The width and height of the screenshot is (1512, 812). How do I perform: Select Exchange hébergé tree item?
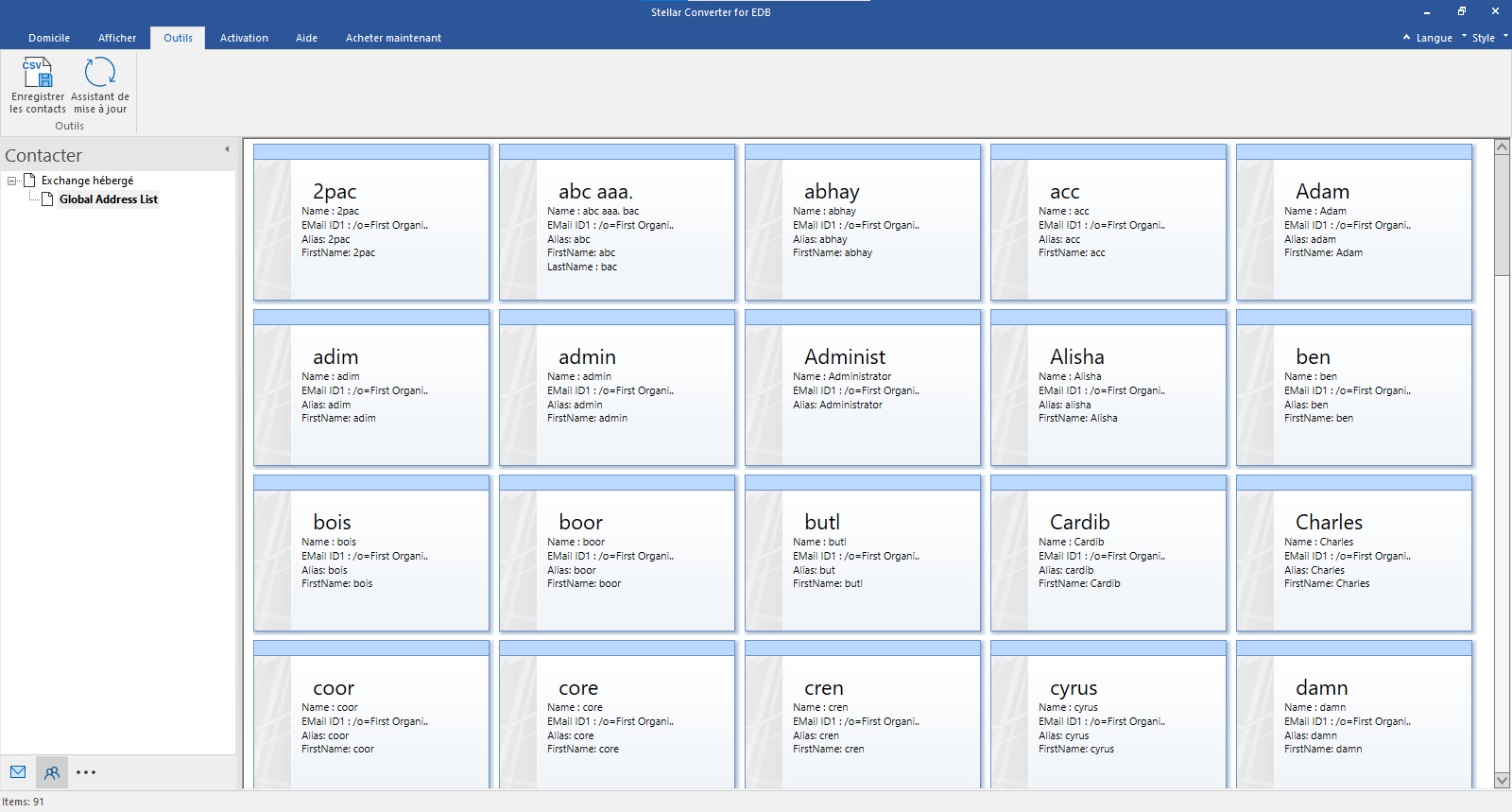click(87, 181)
